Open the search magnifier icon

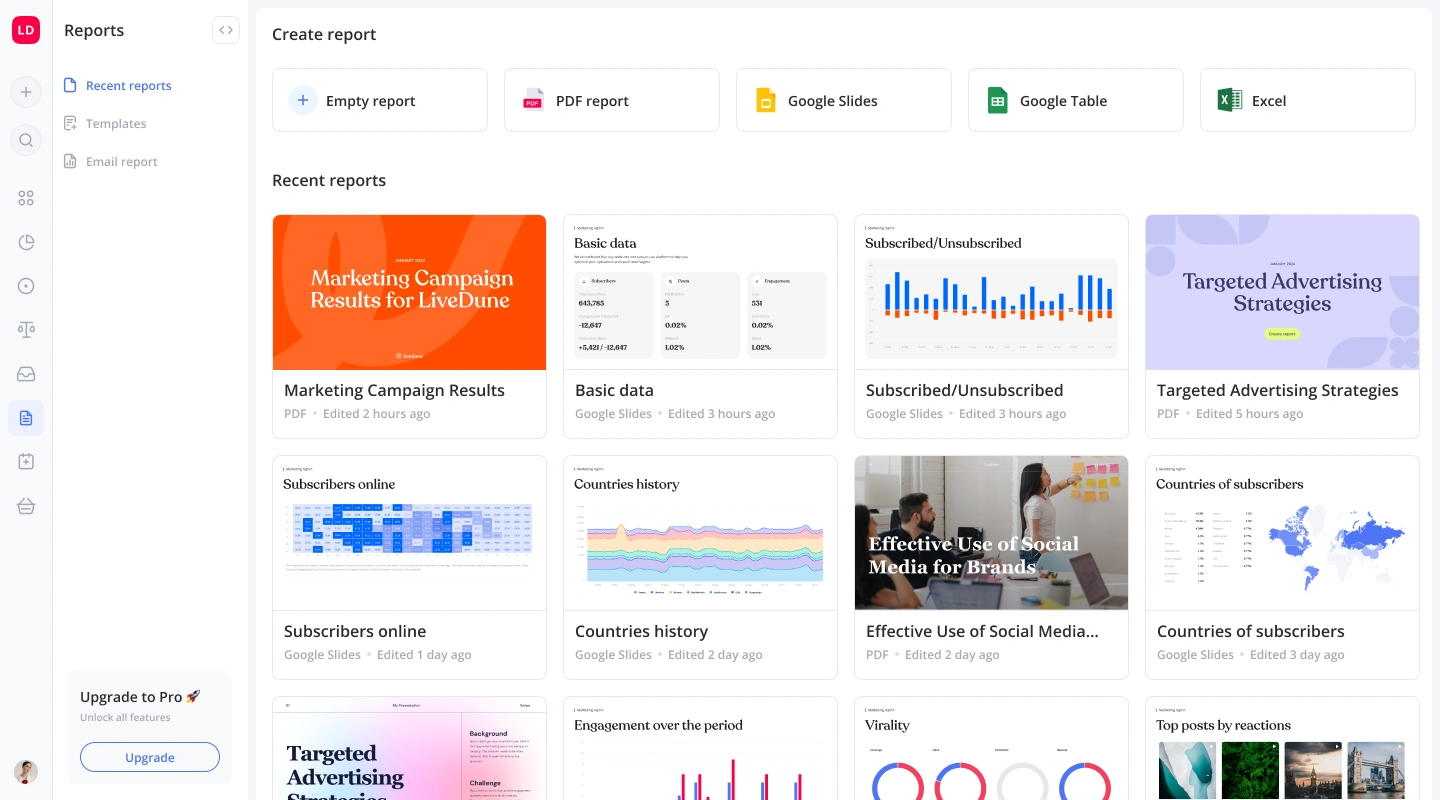(x=26, y=140)
